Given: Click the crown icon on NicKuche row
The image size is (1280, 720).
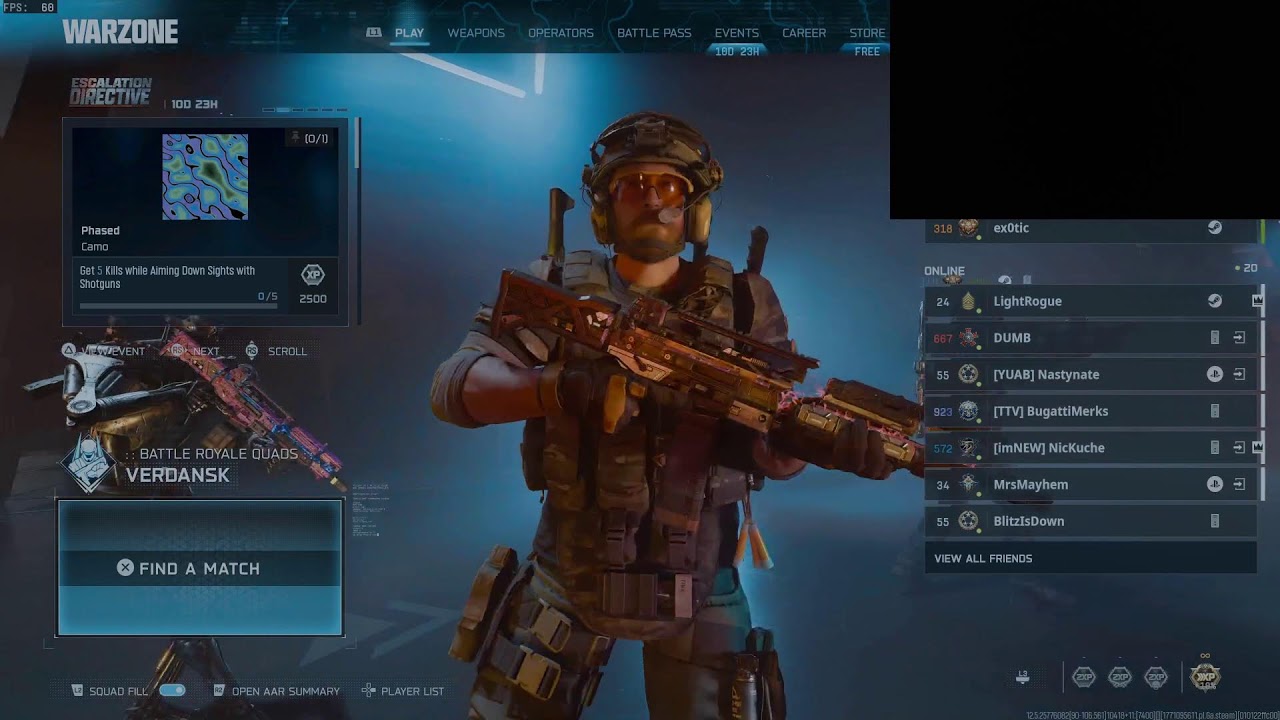Looking at the screenshot, I should click(x=1257, y=448).
